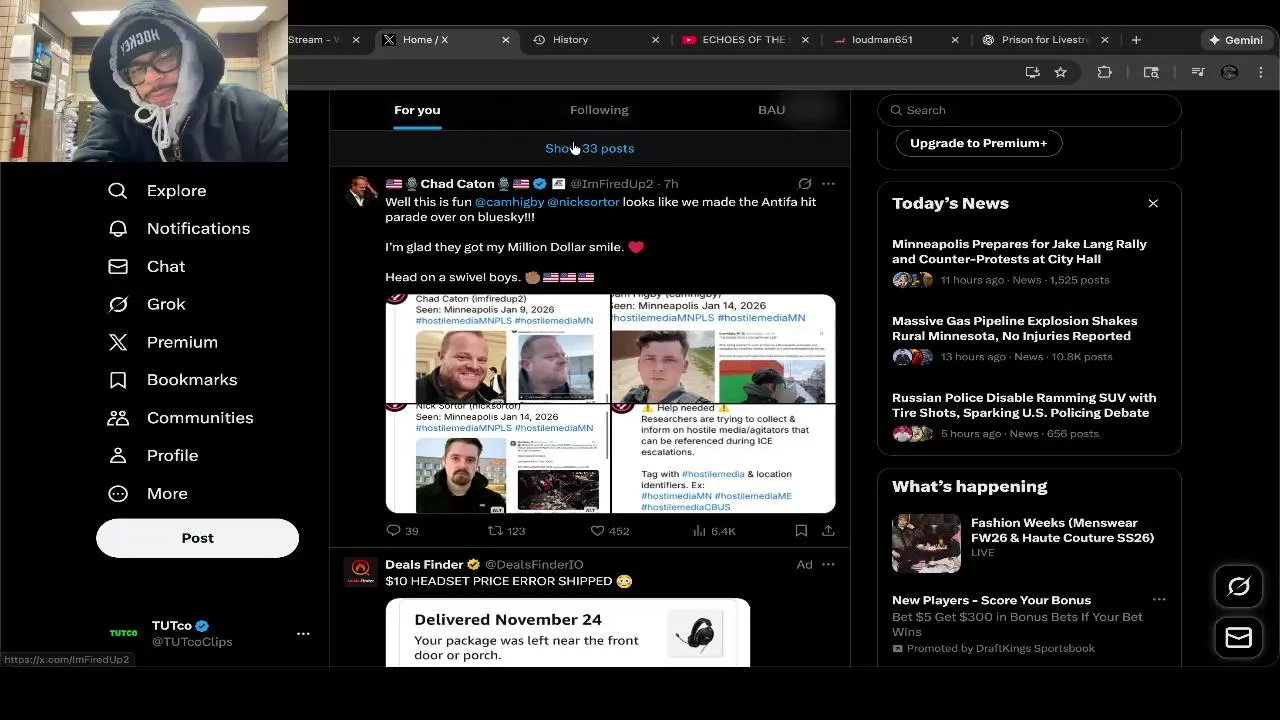Bookmark the Chad Caton post

pyautogui.click(x=801, y=531)
